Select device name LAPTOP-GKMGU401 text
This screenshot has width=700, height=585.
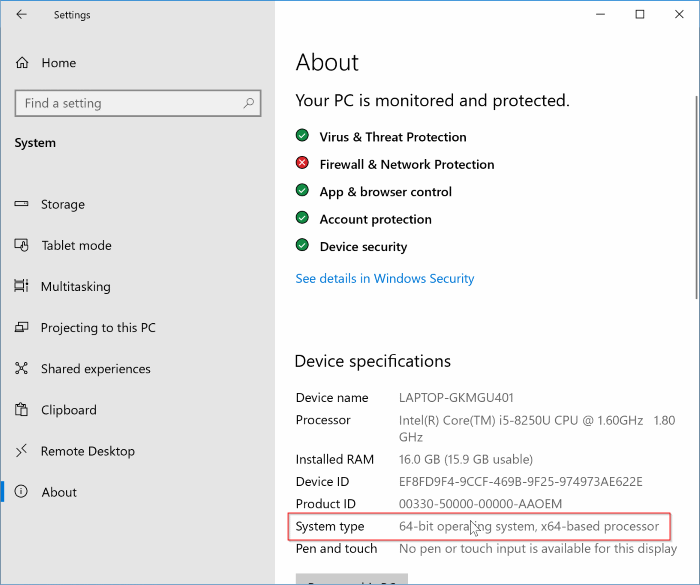(456, 397)
